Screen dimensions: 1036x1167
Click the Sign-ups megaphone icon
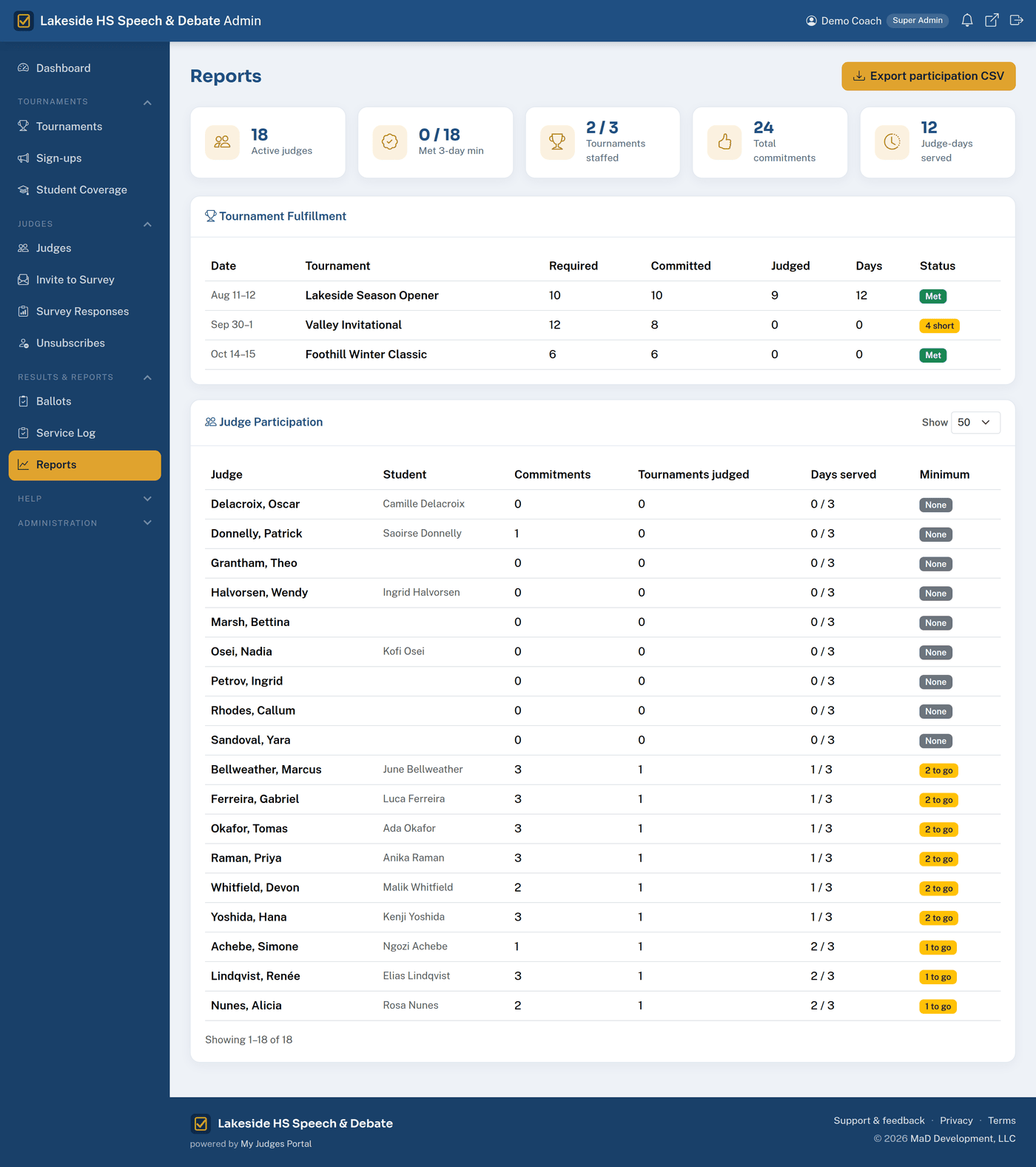24,158
